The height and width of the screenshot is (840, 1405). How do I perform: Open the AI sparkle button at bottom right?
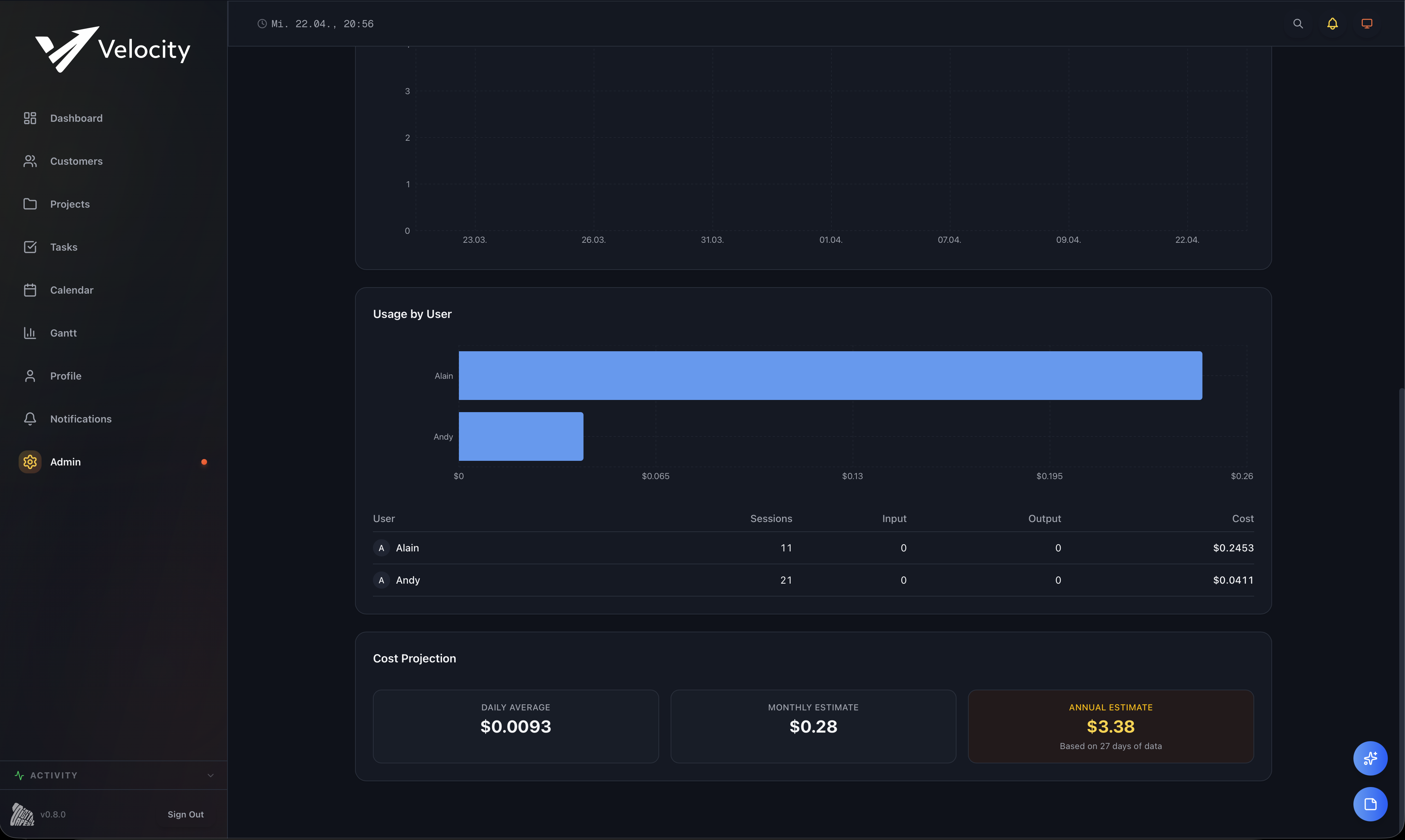pos(1371,758)
